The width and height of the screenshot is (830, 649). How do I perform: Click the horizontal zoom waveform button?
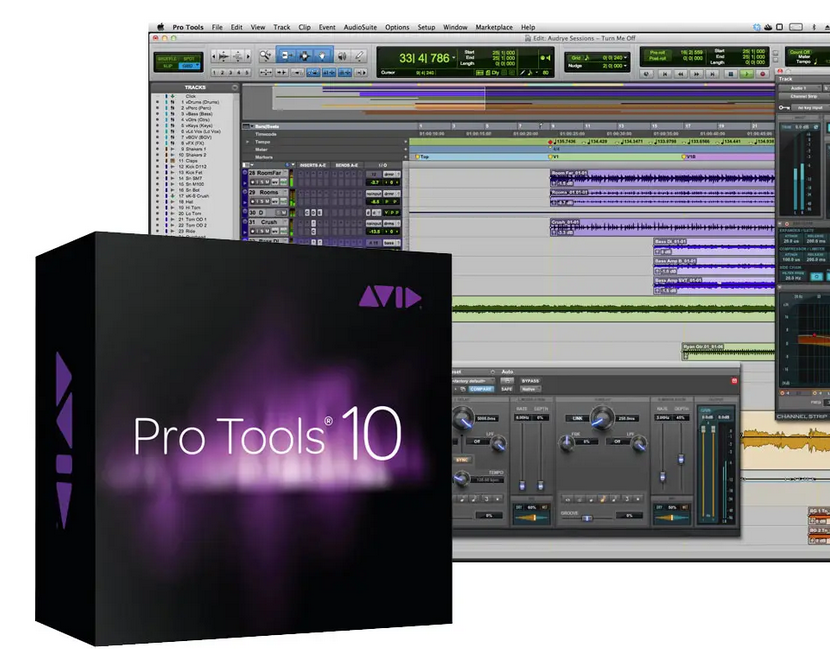tap(224, 56)
